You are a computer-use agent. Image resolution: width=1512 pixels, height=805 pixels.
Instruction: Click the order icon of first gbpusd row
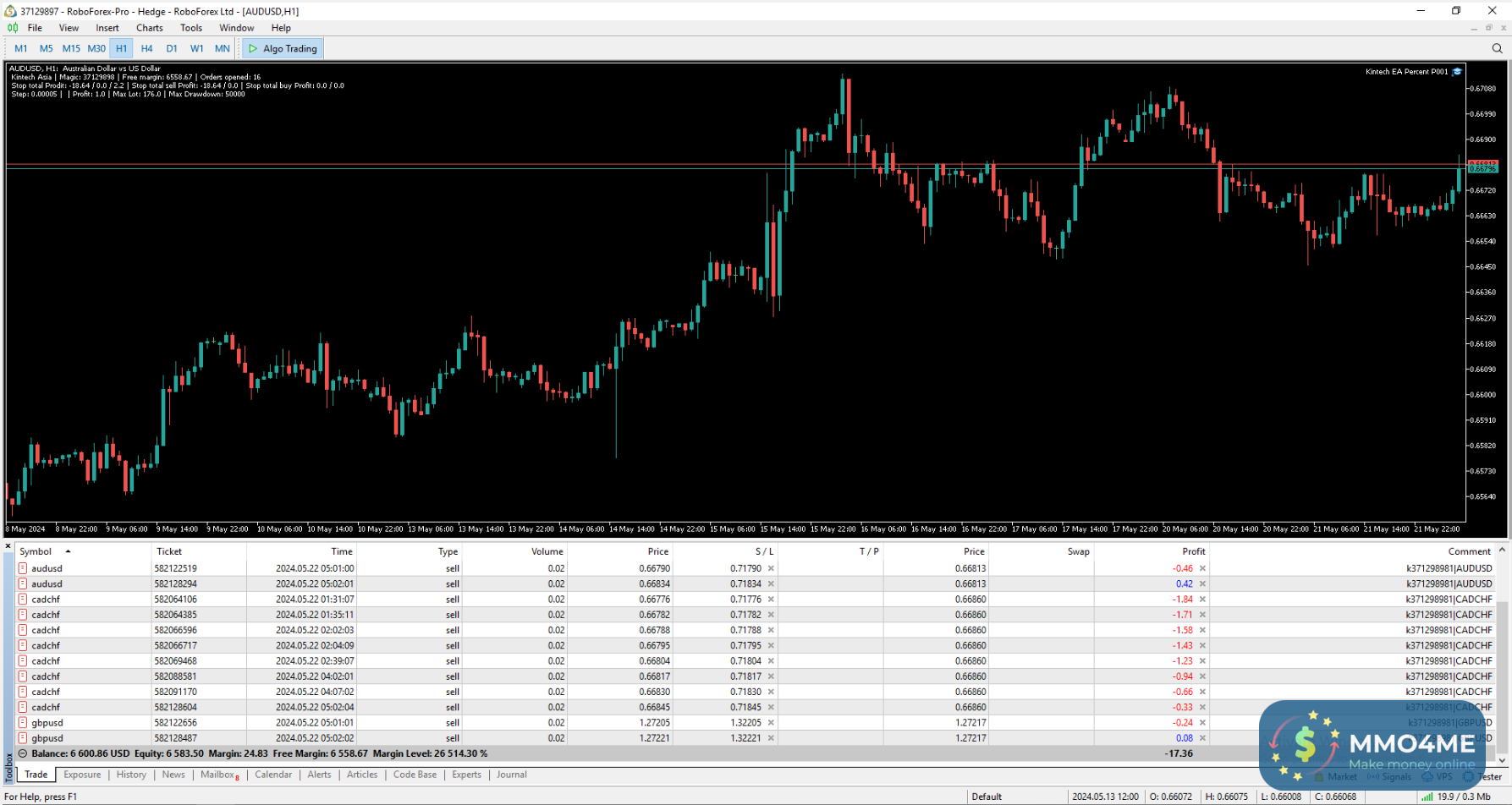click(x=23, y=723)
